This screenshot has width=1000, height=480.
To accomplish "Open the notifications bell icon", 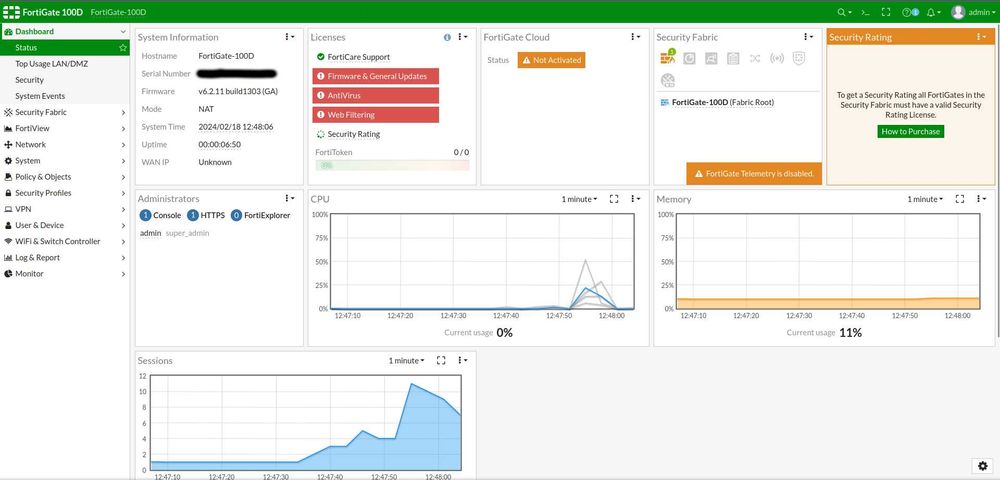I will tap(931, 12).
